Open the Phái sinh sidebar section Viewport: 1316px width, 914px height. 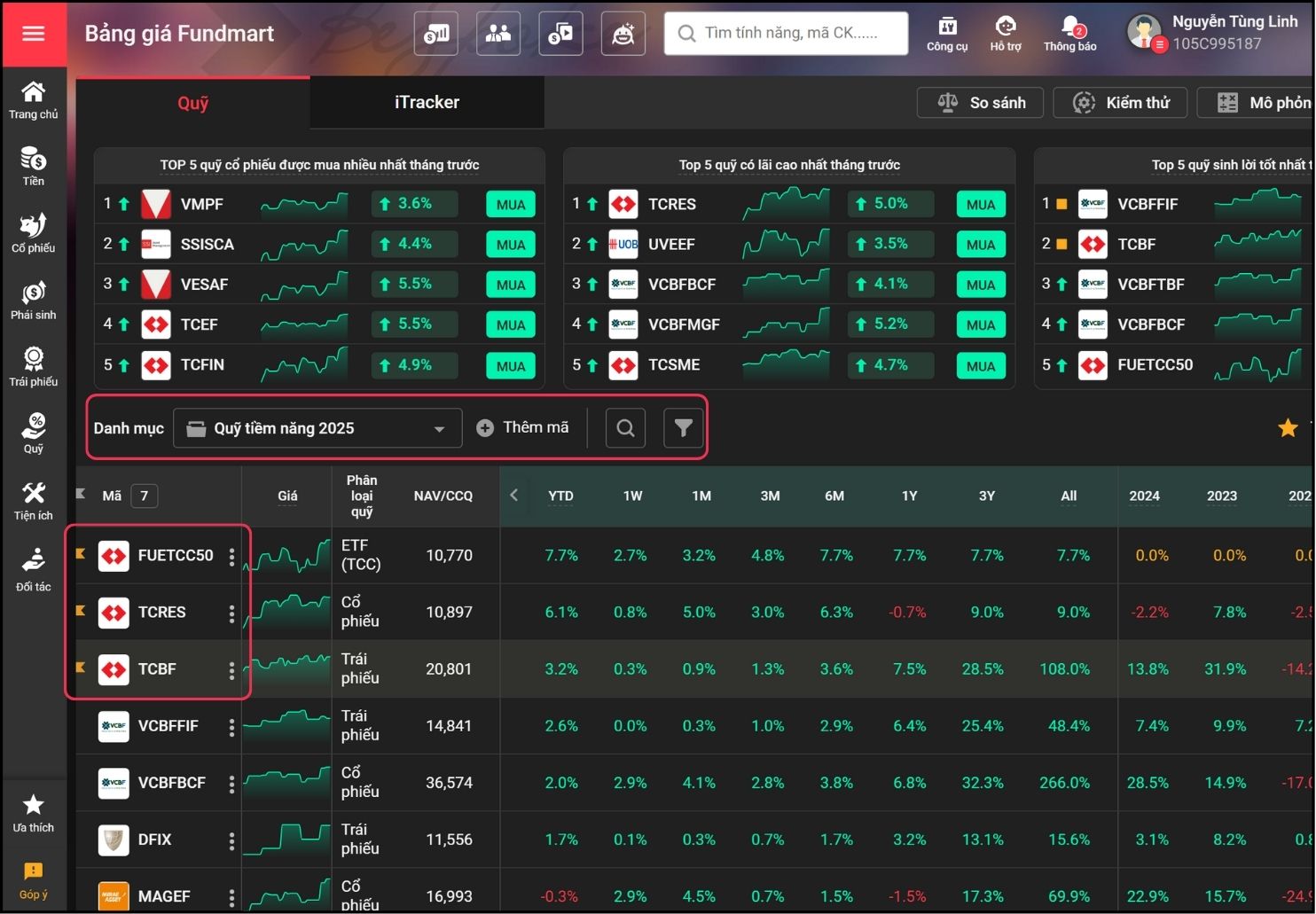coord(34,301)
